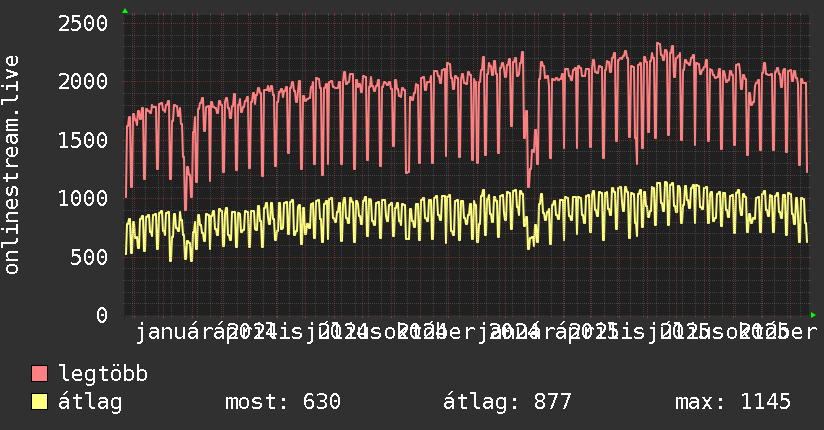The image size is (824, 430).
Task: Select the átlag legend label beside yellow swatch
Action: [x=90, y=402]
